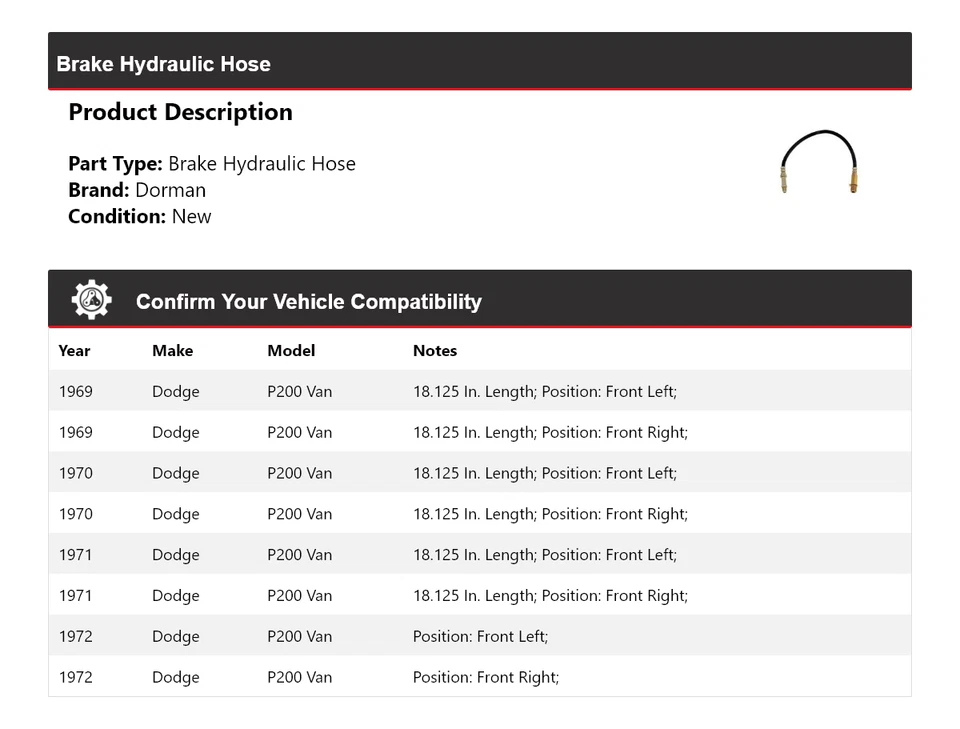The width and height of the screenshot is (960, 729).
Task: Click the Part Type value text
Action: point(262,163)
